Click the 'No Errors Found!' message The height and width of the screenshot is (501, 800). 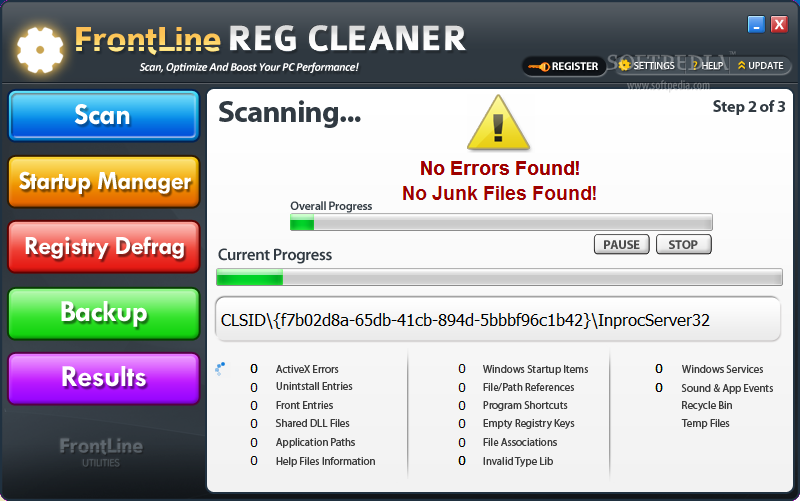499,168
